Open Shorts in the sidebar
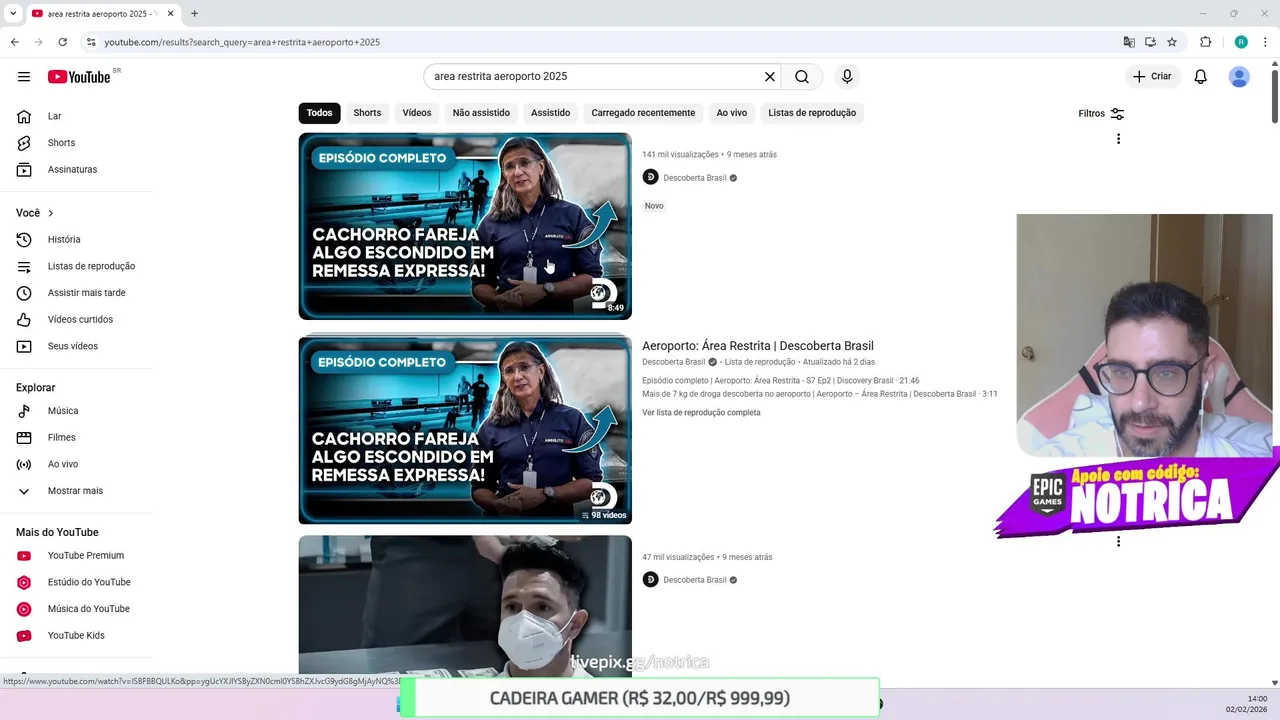1280x720 pixels. point(76,143)
